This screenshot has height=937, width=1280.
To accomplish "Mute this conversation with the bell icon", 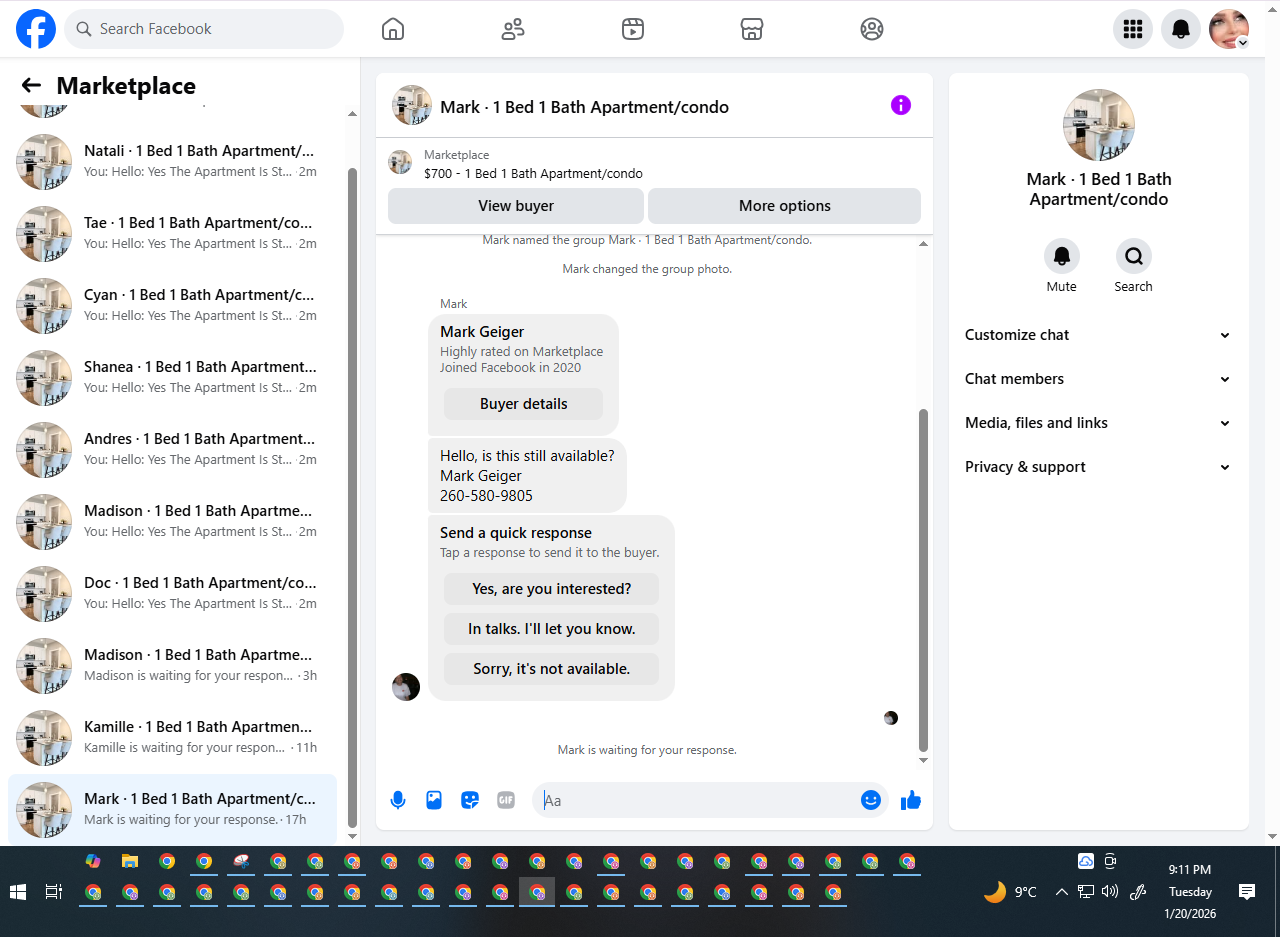I will [1062, 256].
